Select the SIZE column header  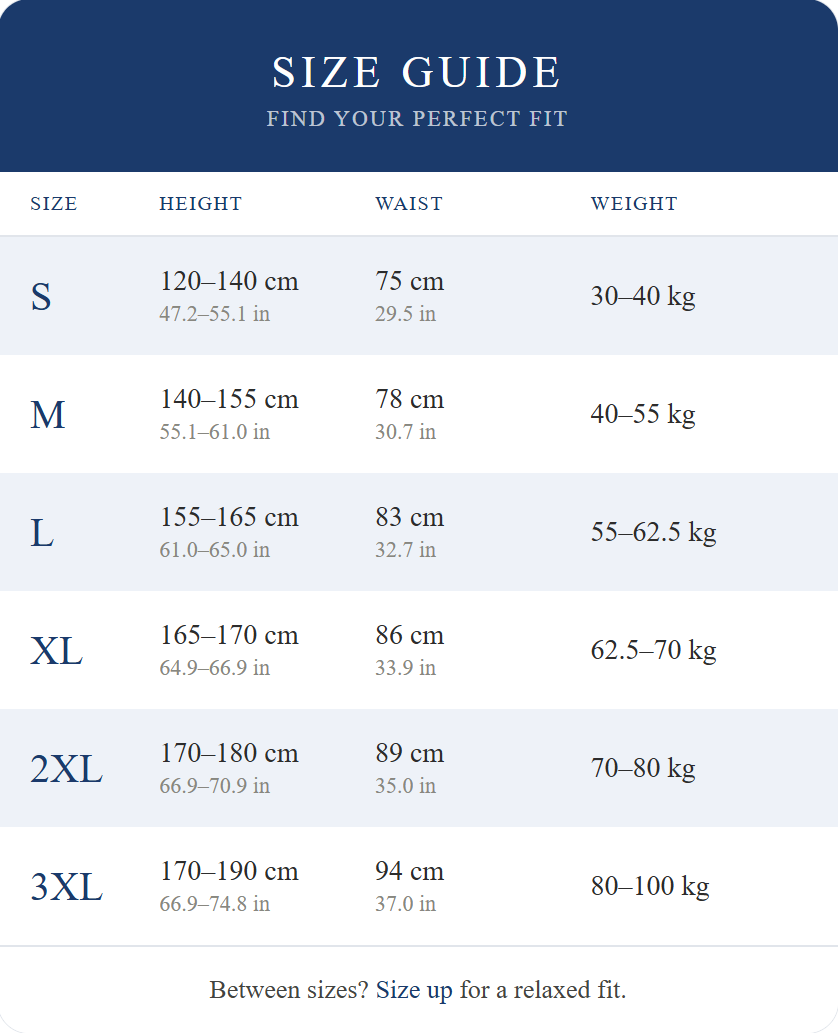point(54,204)
